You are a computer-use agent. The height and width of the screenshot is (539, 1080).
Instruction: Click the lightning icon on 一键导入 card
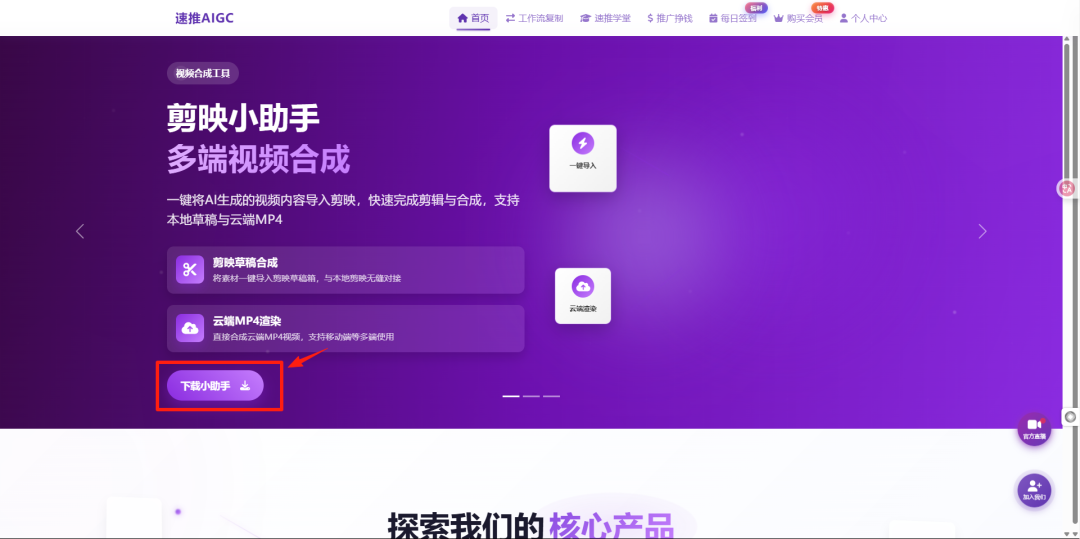coord(583,144)
